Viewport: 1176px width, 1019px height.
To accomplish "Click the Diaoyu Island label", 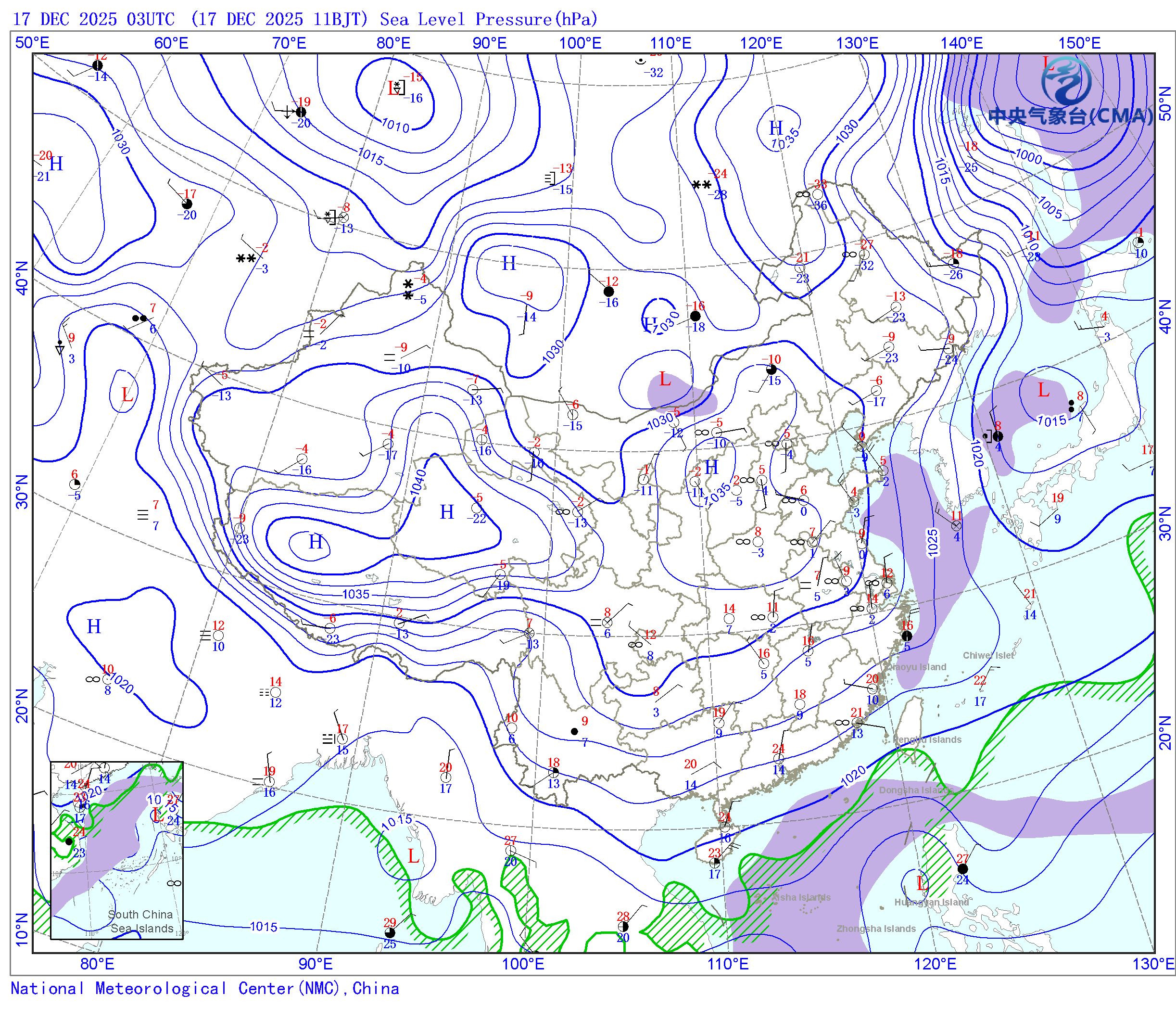I will [x=916, y=667].
